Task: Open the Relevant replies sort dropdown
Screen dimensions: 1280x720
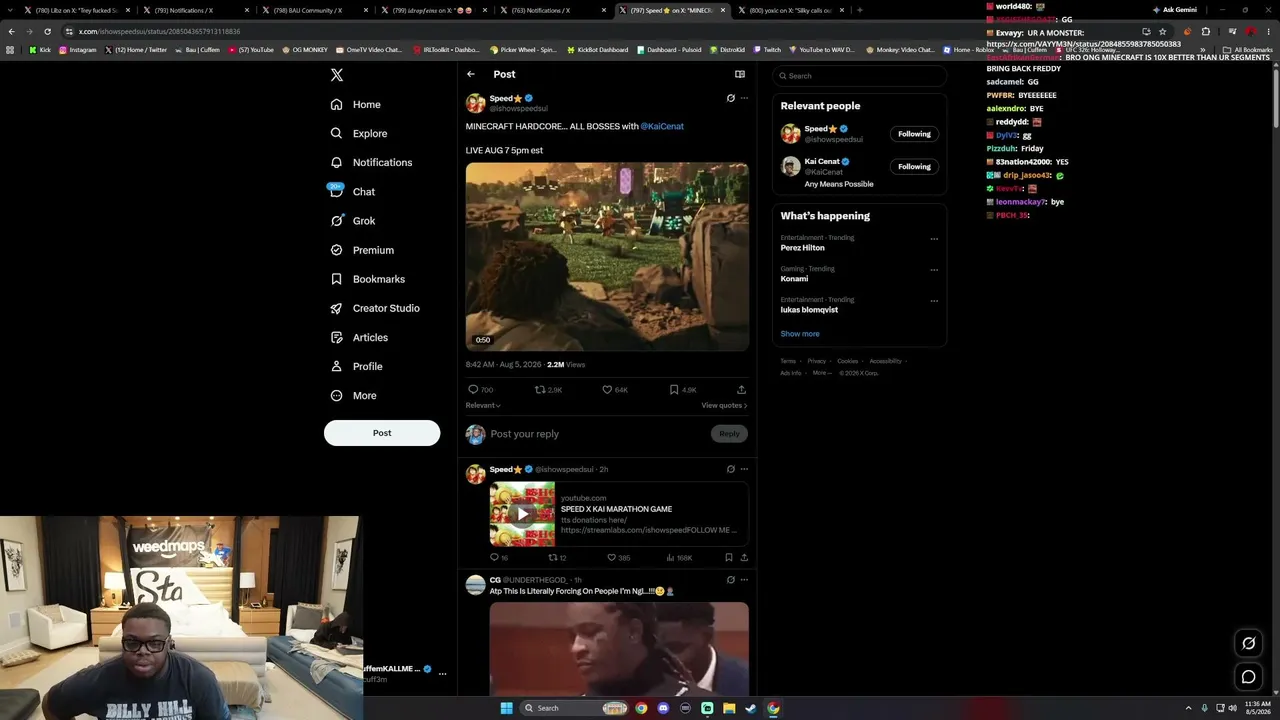Action: pyautogui.click(x=483, y=405)
